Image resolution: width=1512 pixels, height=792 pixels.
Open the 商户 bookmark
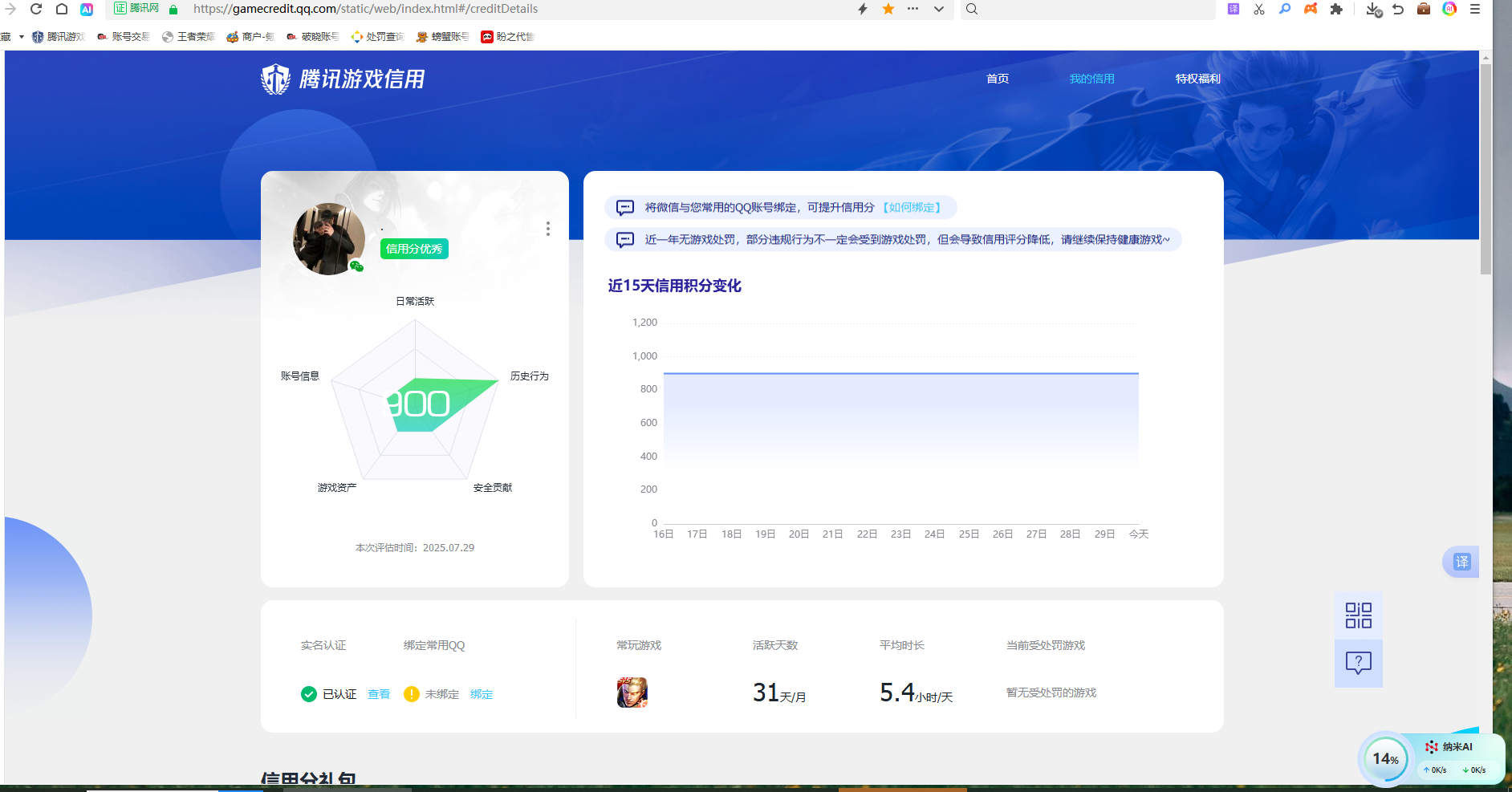point(250,36)
